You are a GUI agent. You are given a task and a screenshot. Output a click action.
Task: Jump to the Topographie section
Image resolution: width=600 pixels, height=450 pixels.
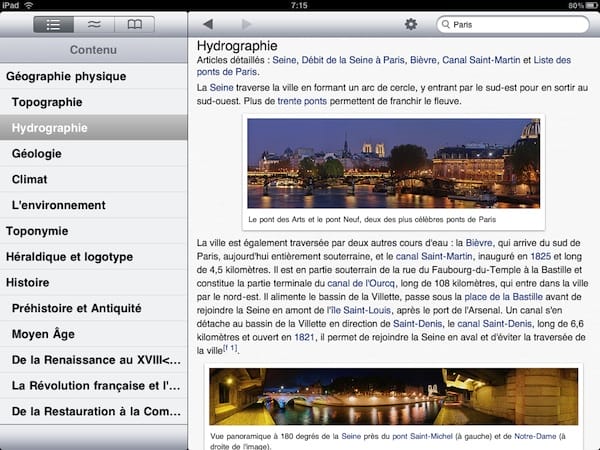47,102
